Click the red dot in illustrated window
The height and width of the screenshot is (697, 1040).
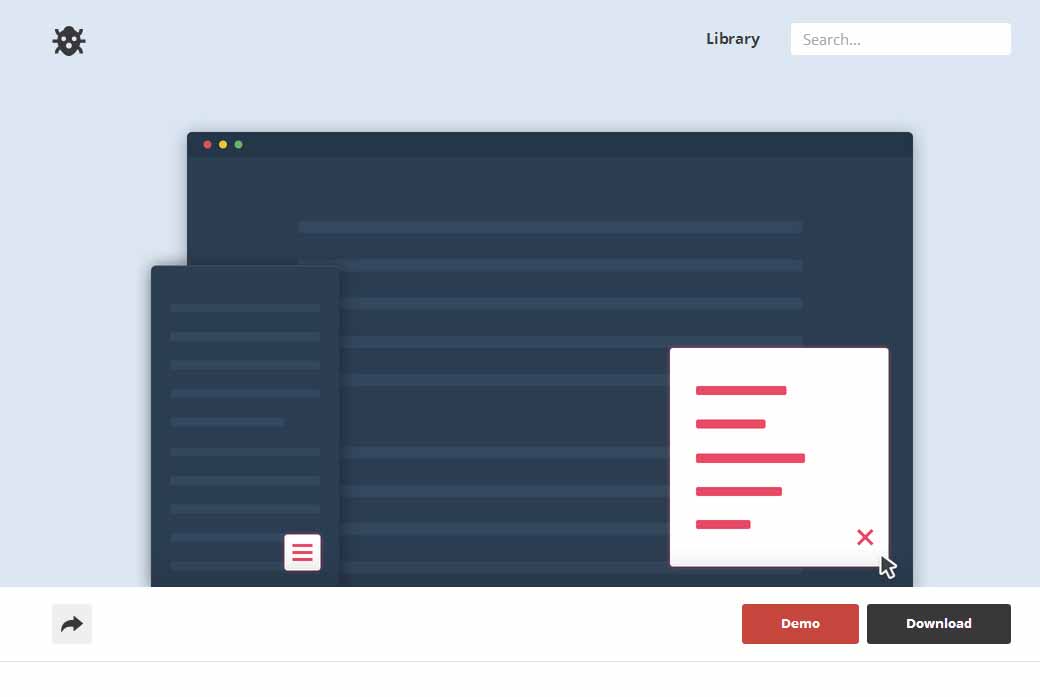tap(208, 145)
